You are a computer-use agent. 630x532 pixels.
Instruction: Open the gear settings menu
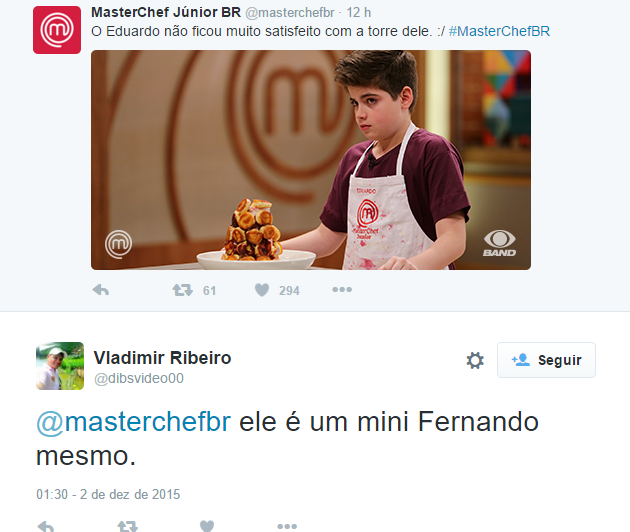click(x=475, y=360)
